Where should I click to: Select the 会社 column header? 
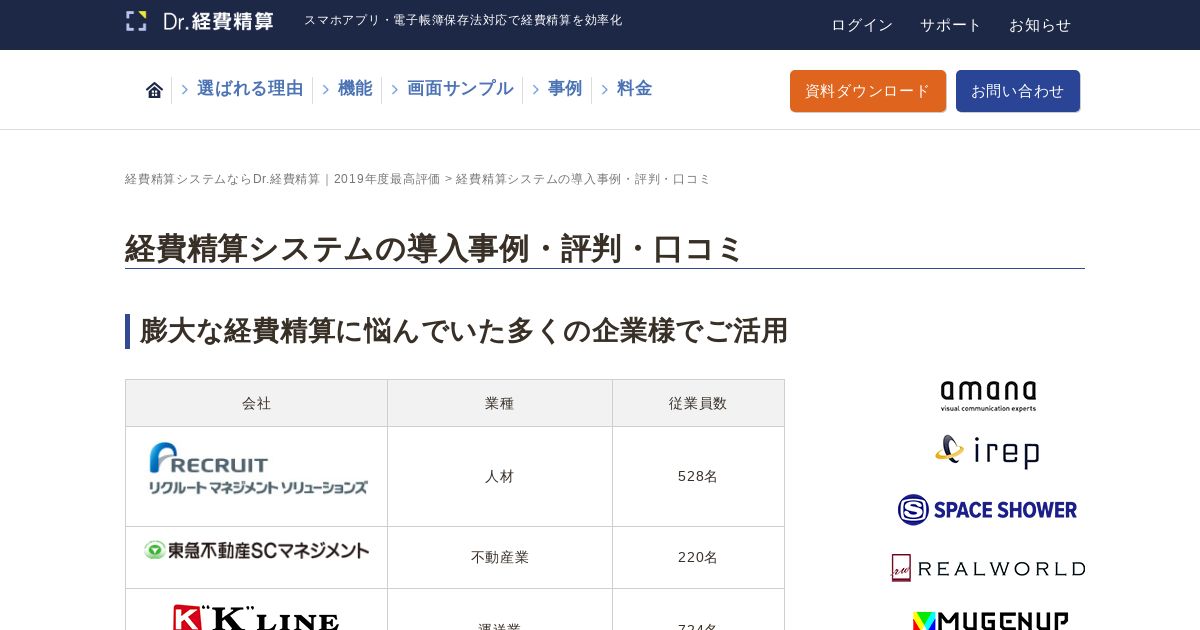pos(257,403)
